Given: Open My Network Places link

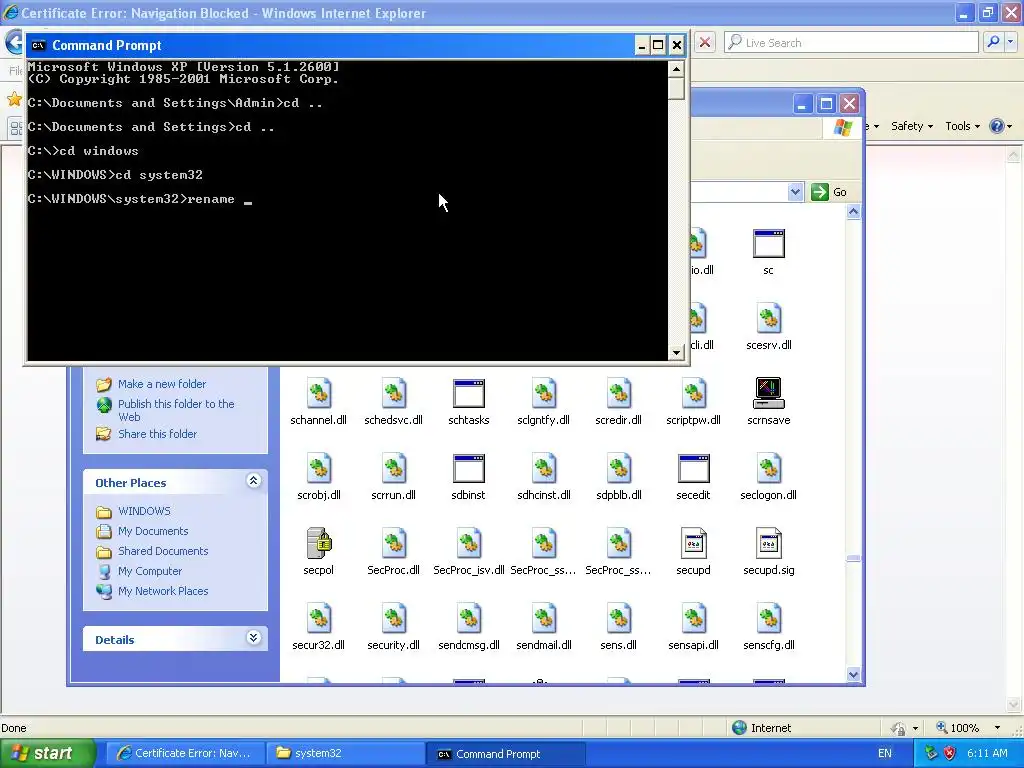Looking at the screenshot, I should click(x=163, y=591).
